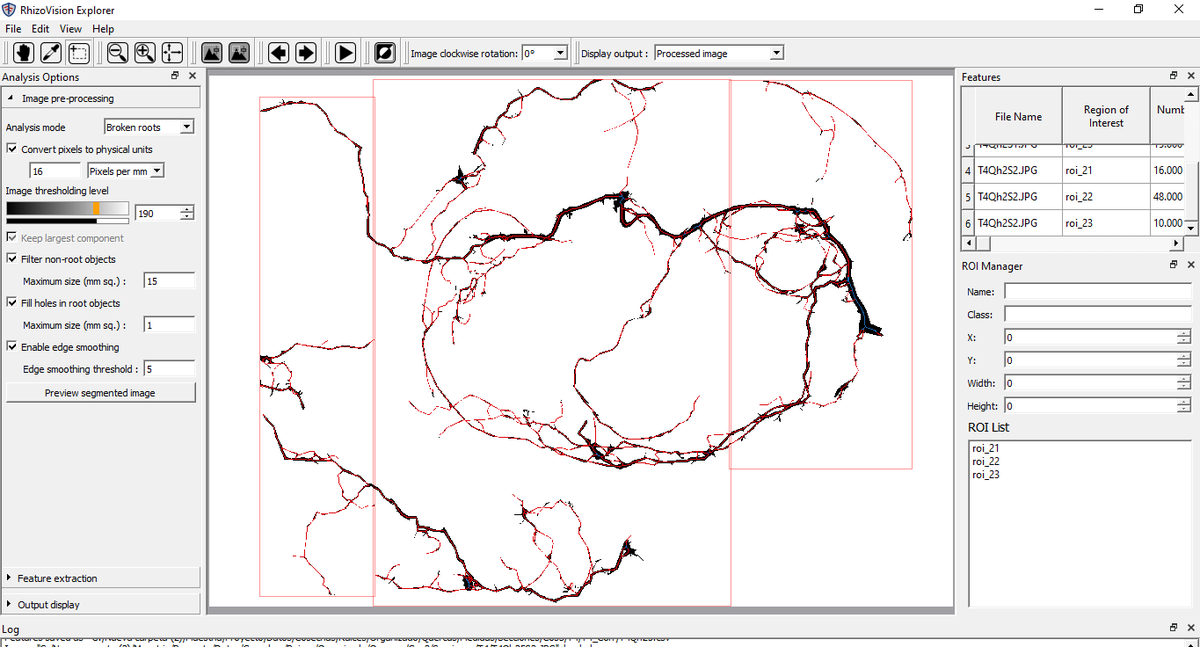Click the fill holes maximum size field
Image resolution: width=1200 pixels, height=647 pixels.
tap(169, 325)
